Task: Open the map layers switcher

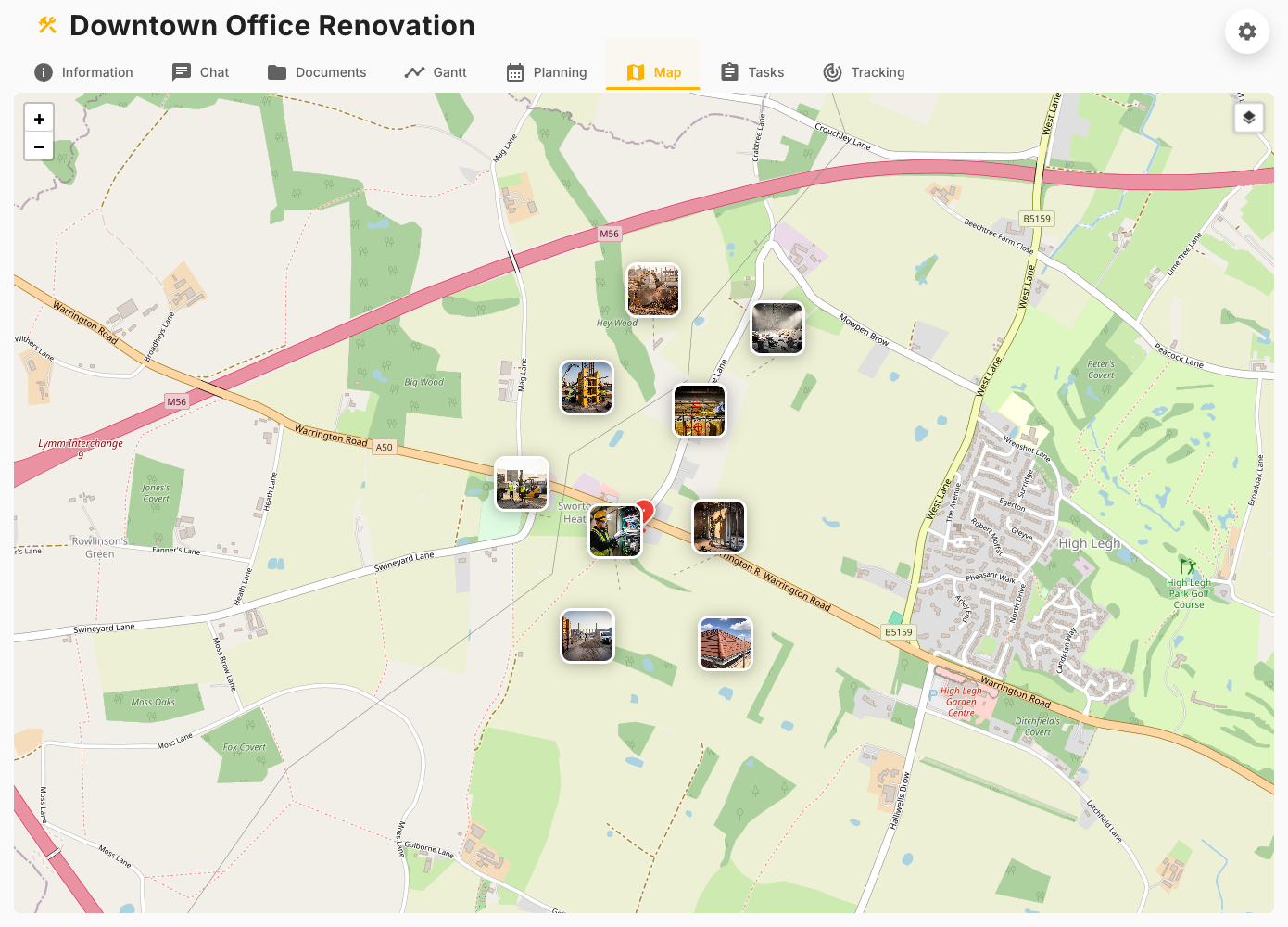Action: (x=1248, y=117)
